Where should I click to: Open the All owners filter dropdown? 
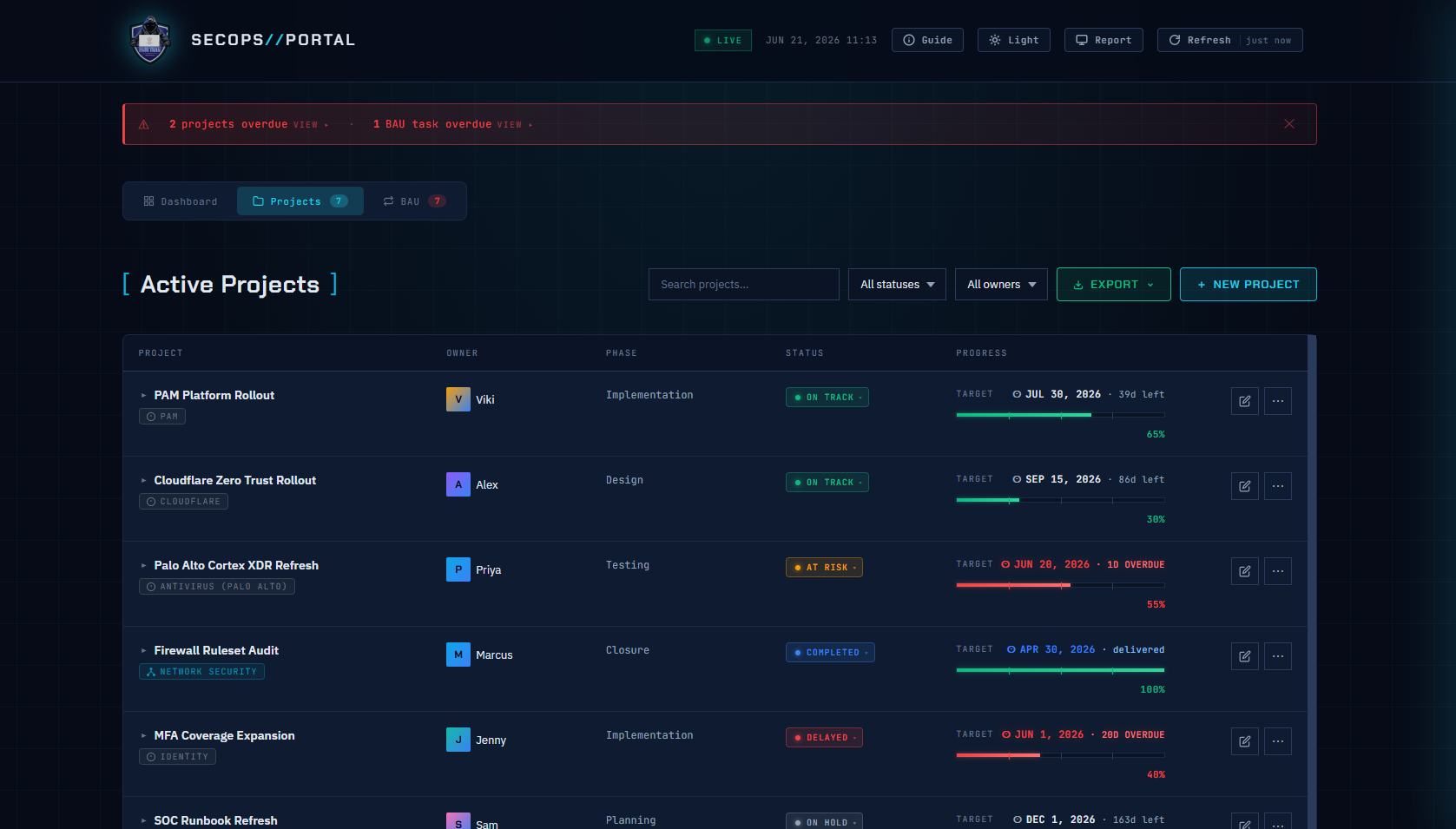tap(1001, 285)
